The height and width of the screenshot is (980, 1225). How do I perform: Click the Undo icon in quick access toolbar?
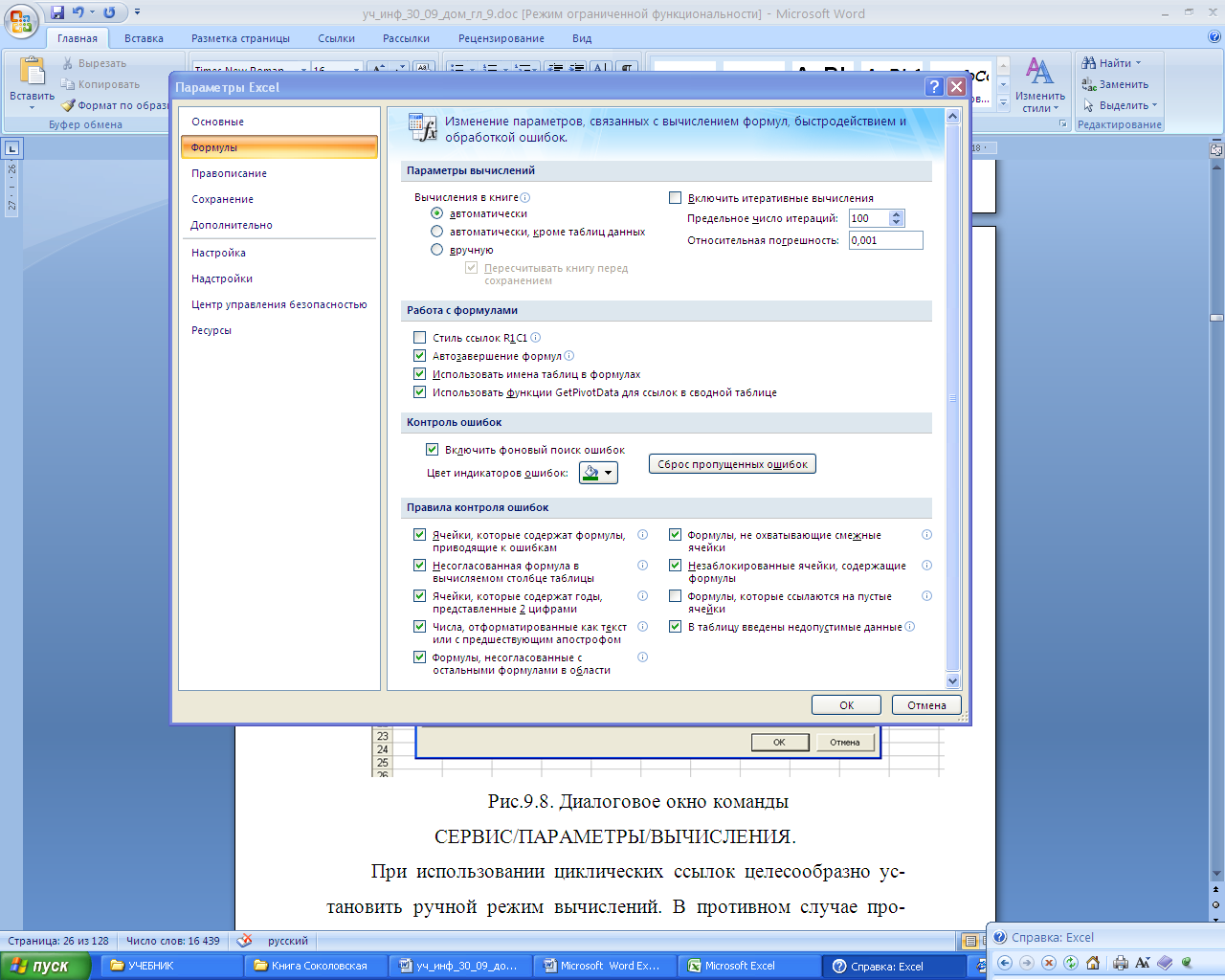pos(78,12)
